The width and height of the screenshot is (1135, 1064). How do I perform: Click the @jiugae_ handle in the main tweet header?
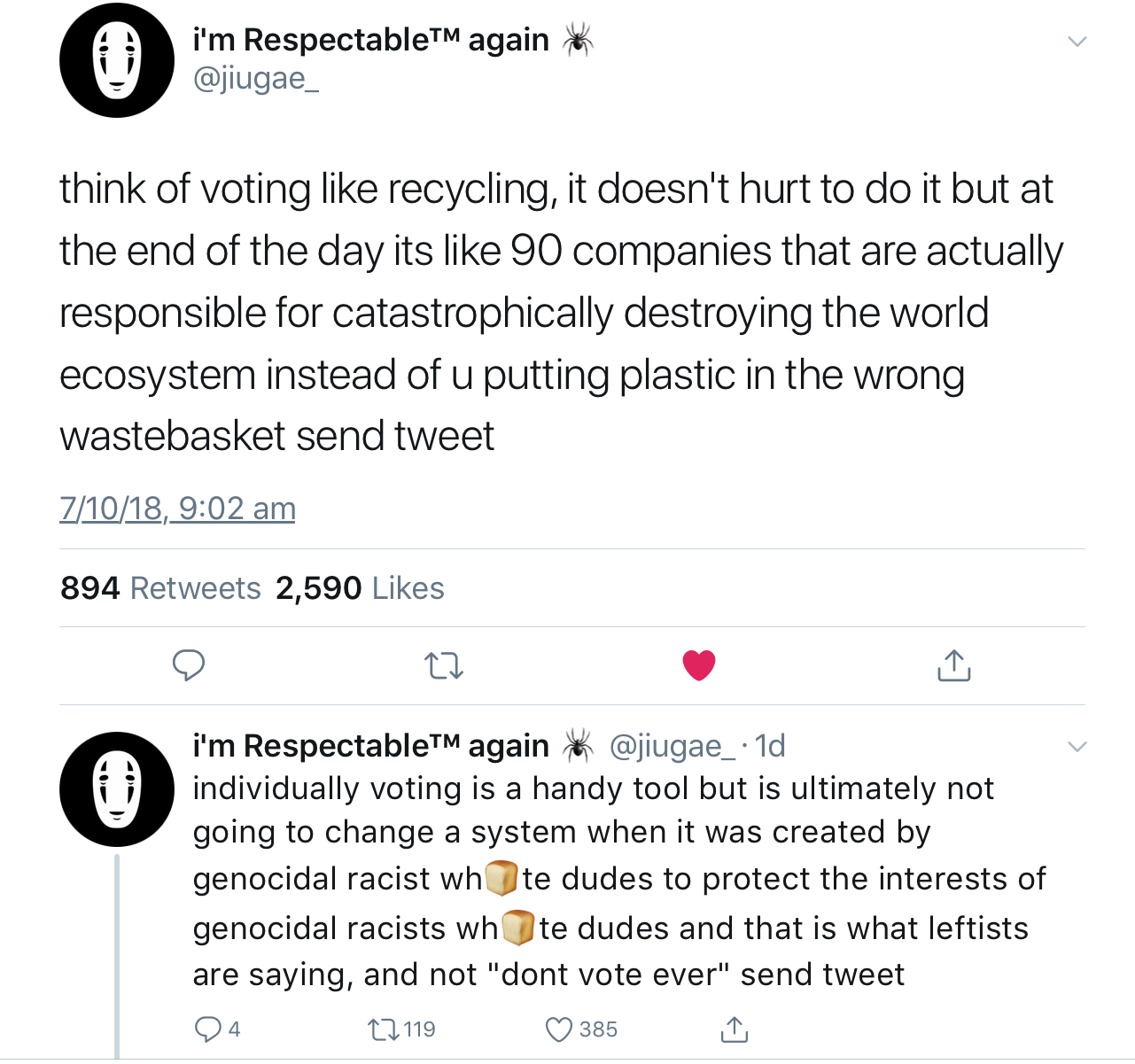[x=255, y=80]
